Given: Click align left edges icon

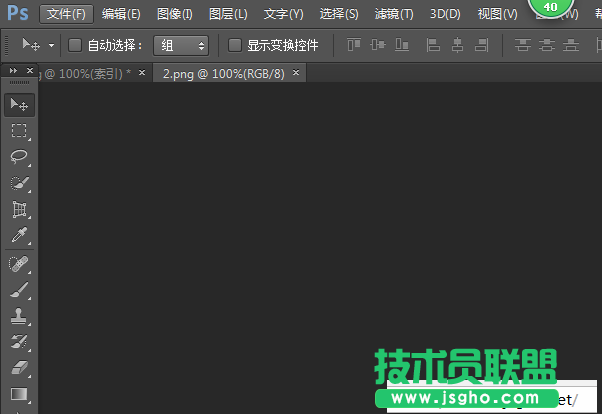Looking at the screenshot, I should (433, 45).
